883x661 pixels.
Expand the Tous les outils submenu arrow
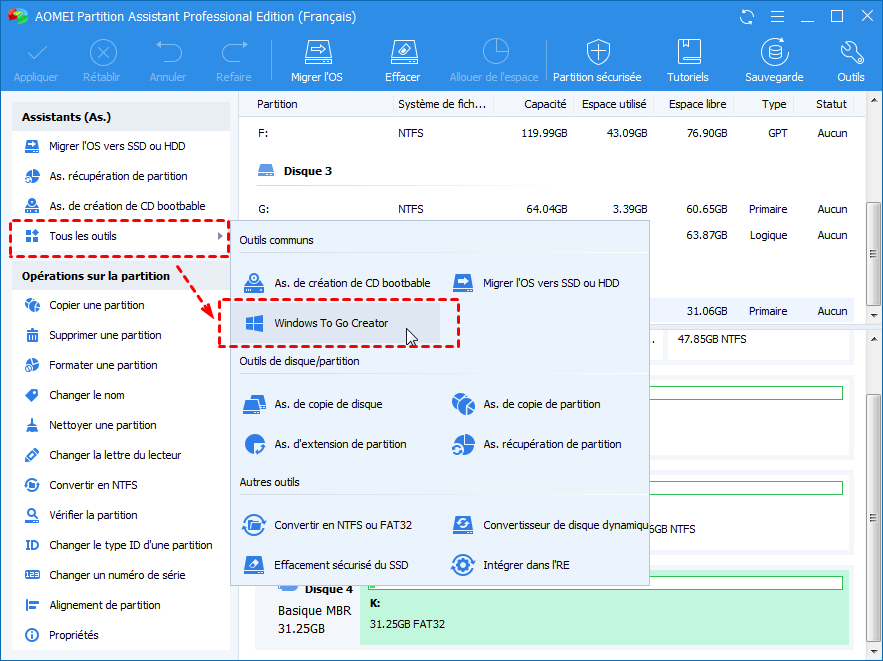[220, 236]
